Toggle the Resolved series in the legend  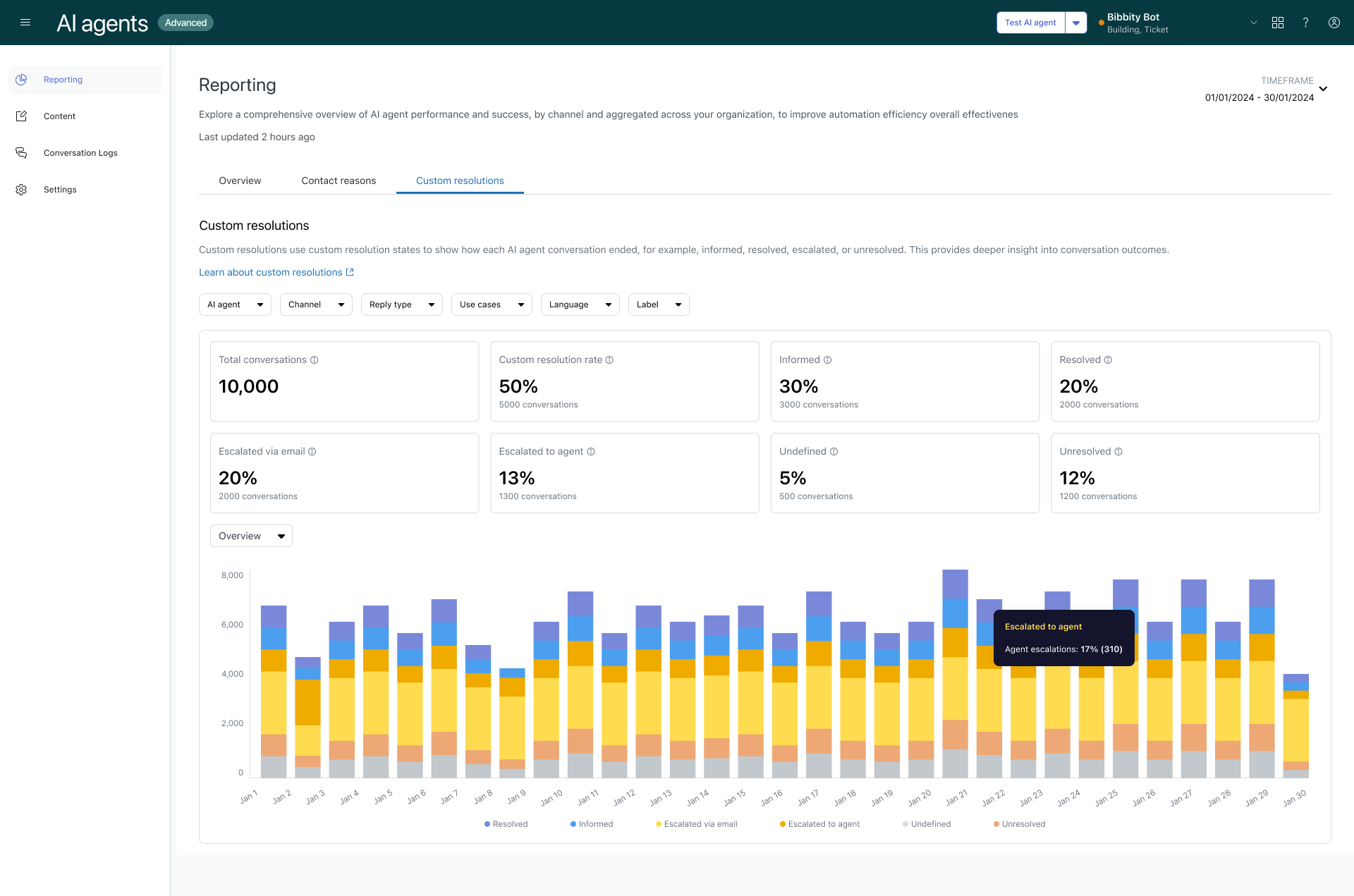(506, 823)
